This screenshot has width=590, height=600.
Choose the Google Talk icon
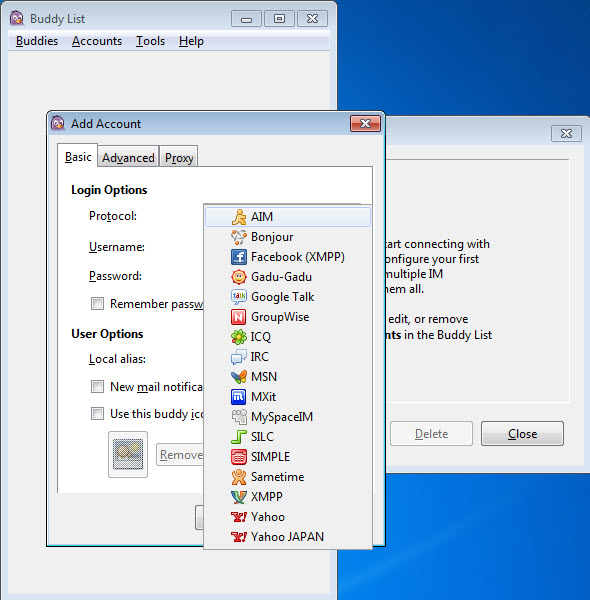(x=239, y=297)
